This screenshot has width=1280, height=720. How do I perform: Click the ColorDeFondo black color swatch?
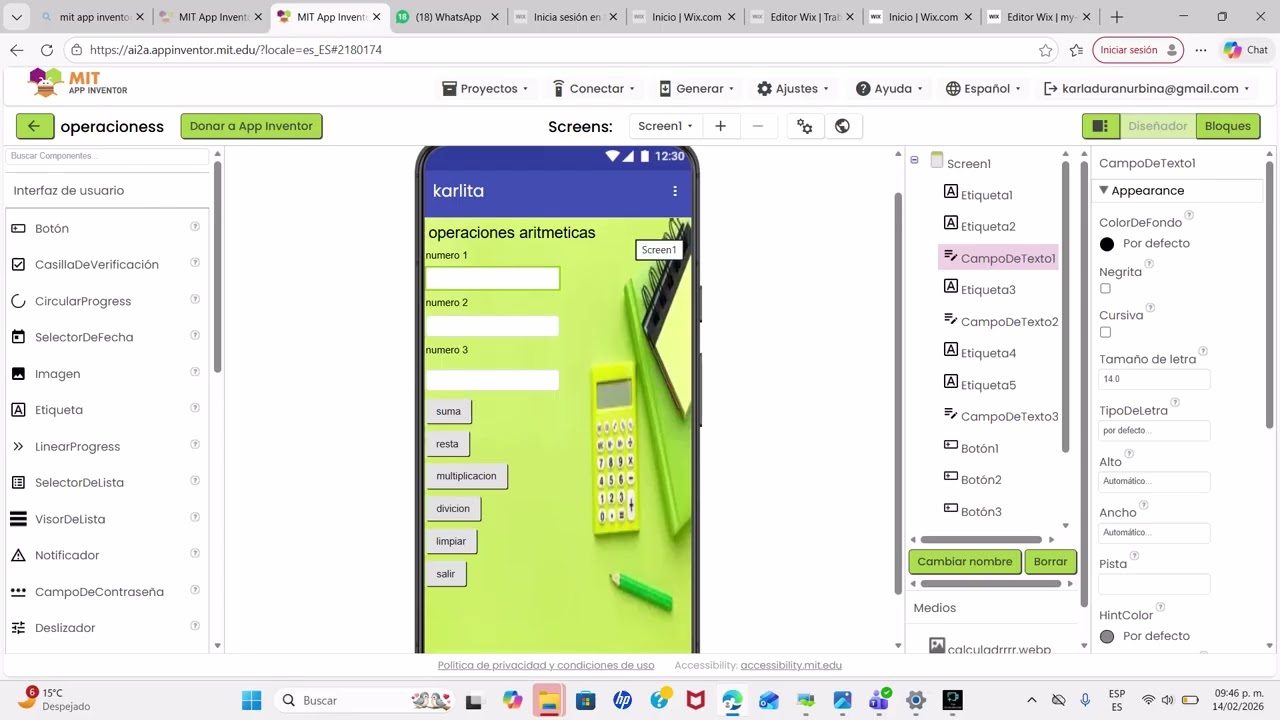1107,244
